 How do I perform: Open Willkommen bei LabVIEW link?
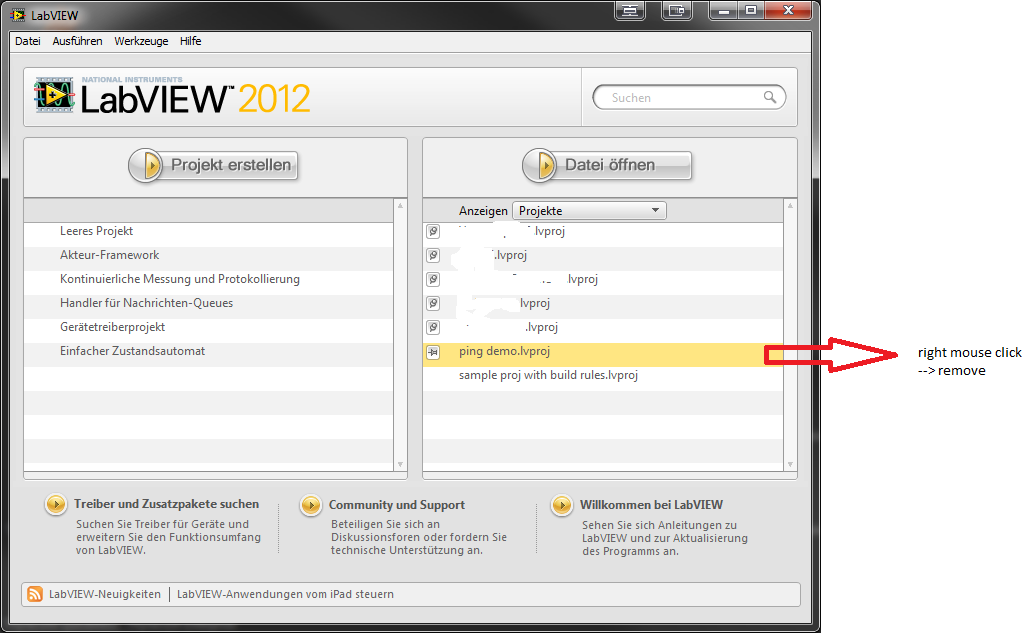pyautogui.click(x=652, y=504)
